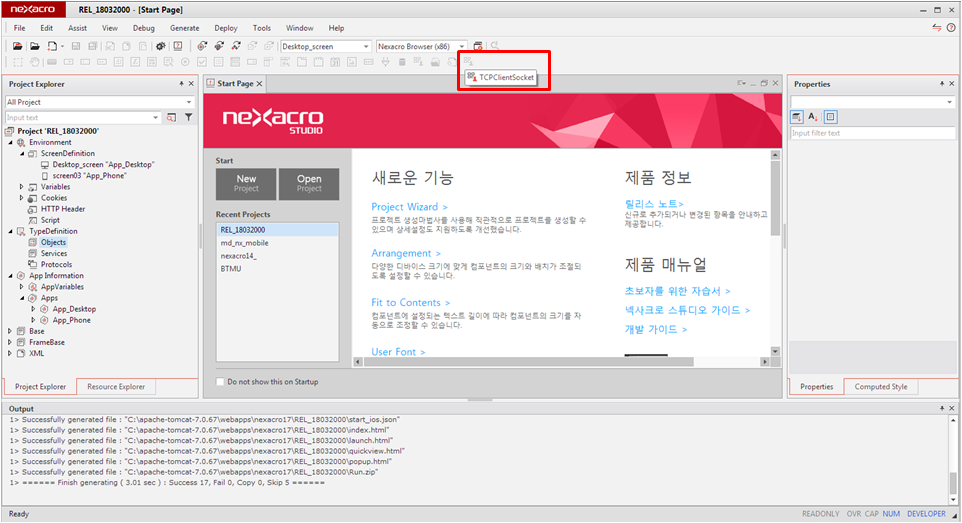
Task: Open the Project Wizard link
Action: [409, 207]
